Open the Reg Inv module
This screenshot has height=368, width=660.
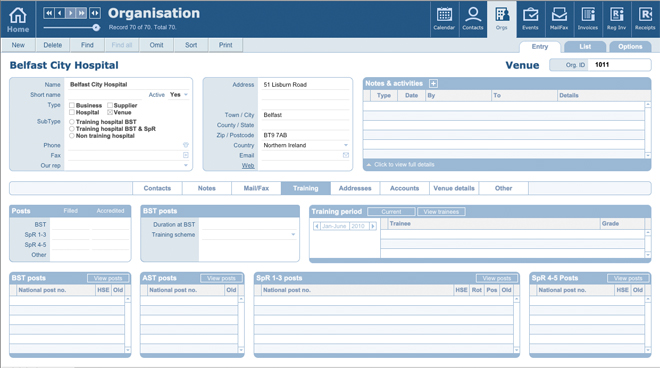(x=616, y=19)
